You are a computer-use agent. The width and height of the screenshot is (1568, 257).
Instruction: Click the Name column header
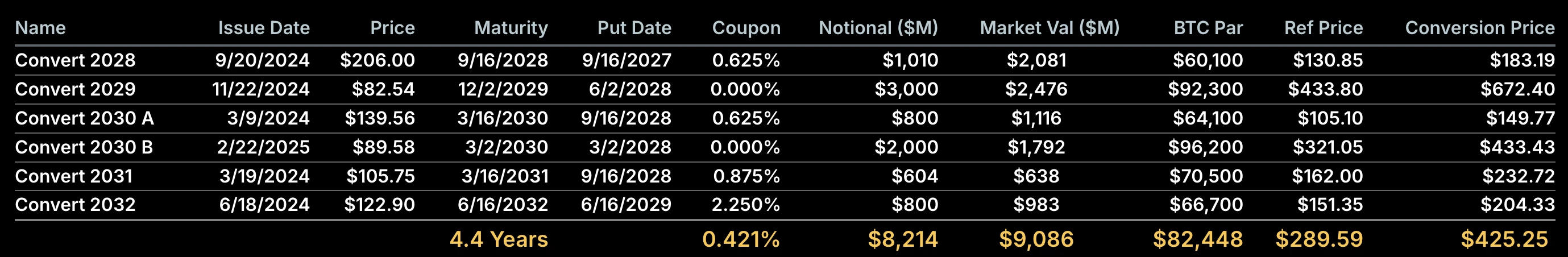(40, 28)
